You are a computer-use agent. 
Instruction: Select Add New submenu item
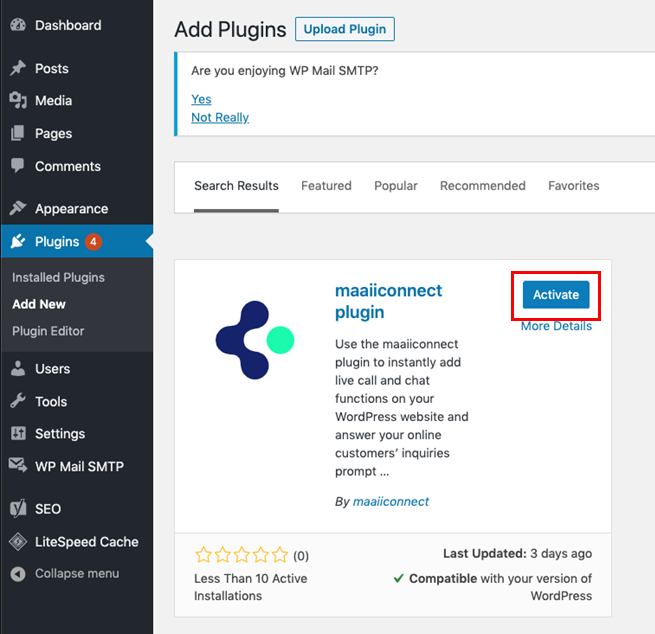pyautogui.click(x=39, y=304)
